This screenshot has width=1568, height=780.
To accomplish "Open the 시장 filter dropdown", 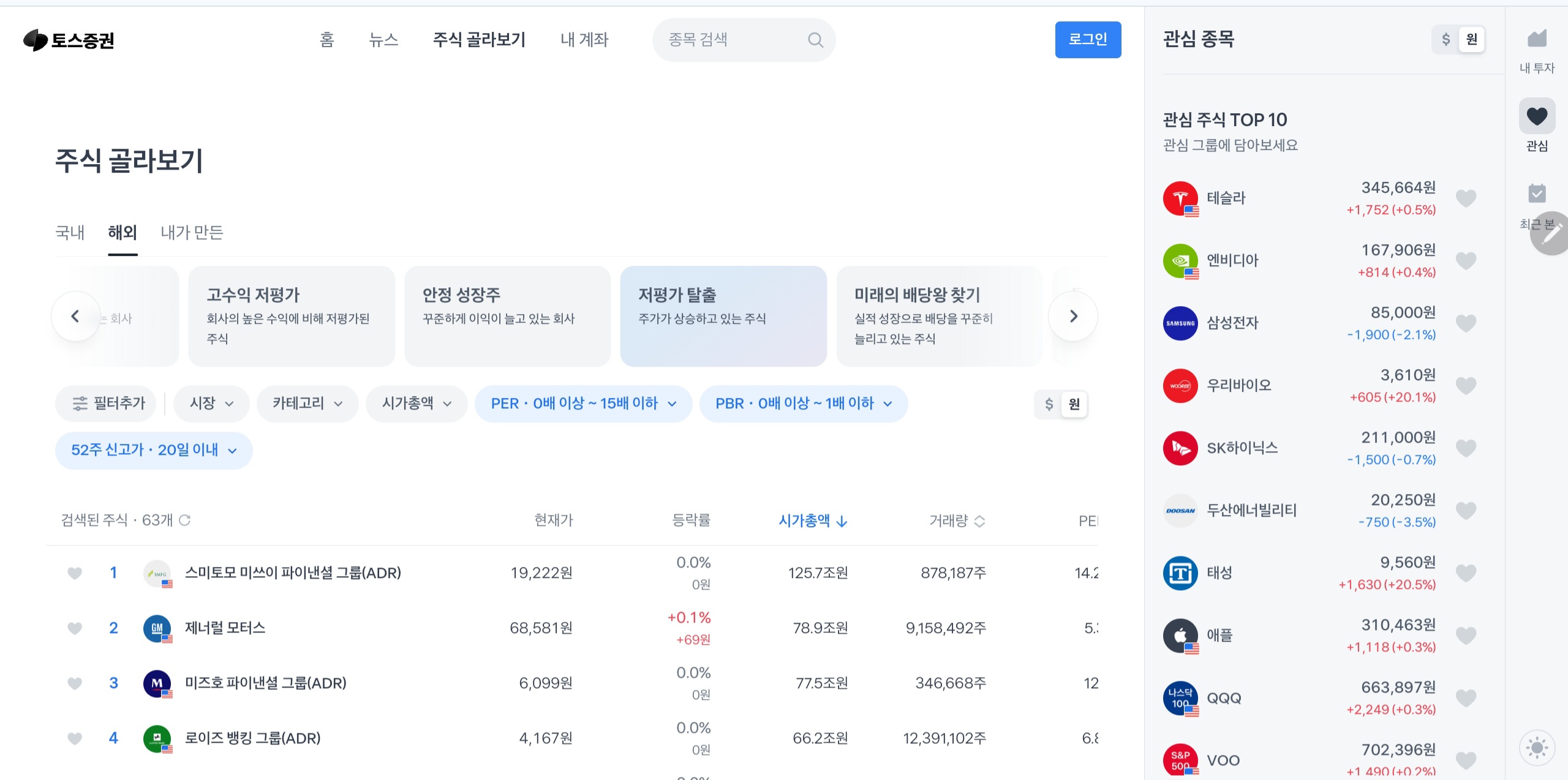I will pyautogui.click(x=211, y=403).
